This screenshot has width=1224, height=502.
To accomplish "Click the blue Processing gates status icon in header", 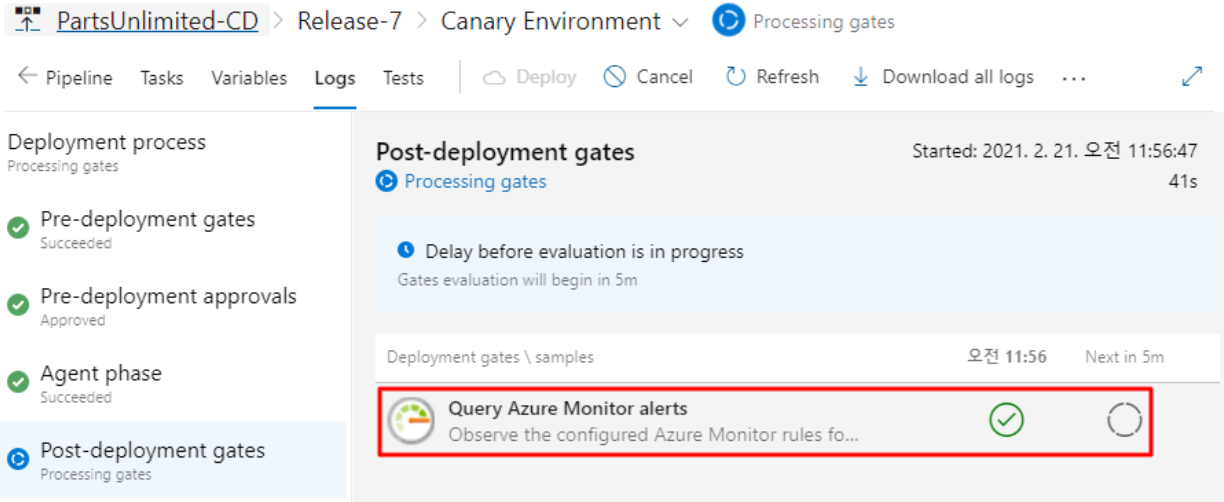I will 728,21.
